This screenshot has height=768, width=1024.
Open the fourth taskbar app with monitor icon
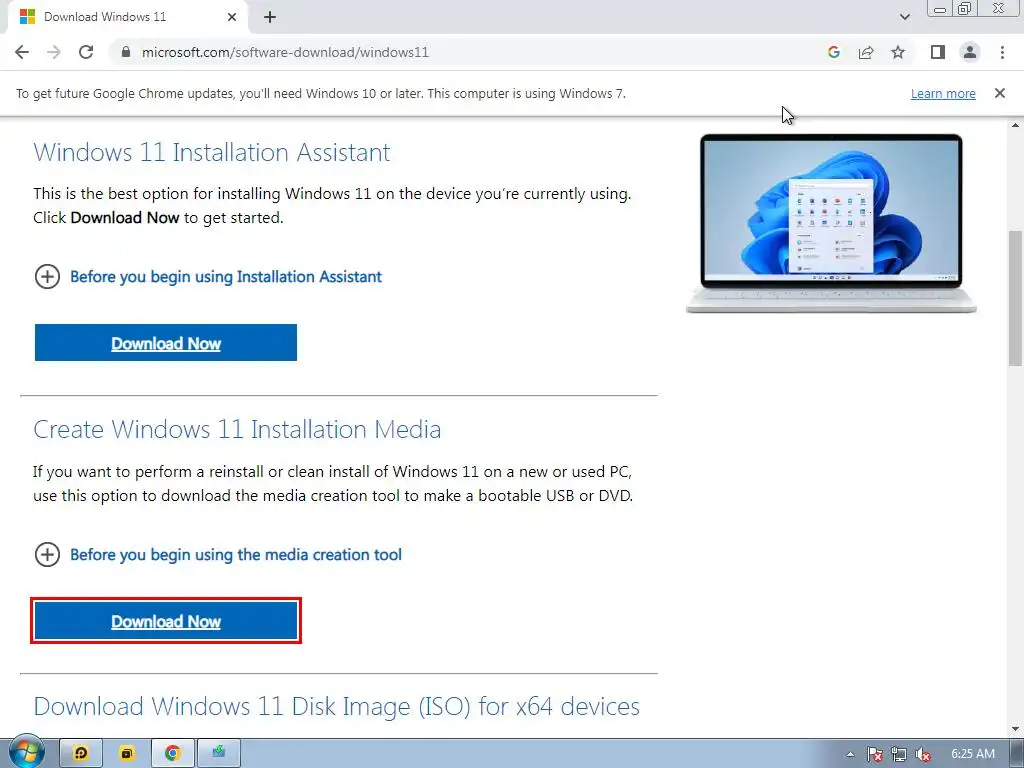[x=219, y=753]
